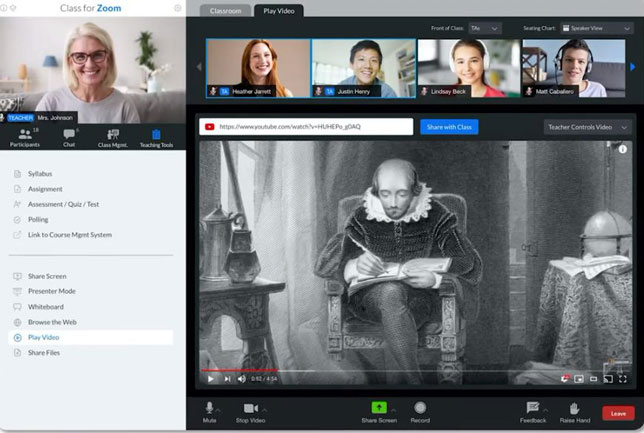Mute the YouTube video volume
Viewport: 644px width, 433px height.
point(242,379)
